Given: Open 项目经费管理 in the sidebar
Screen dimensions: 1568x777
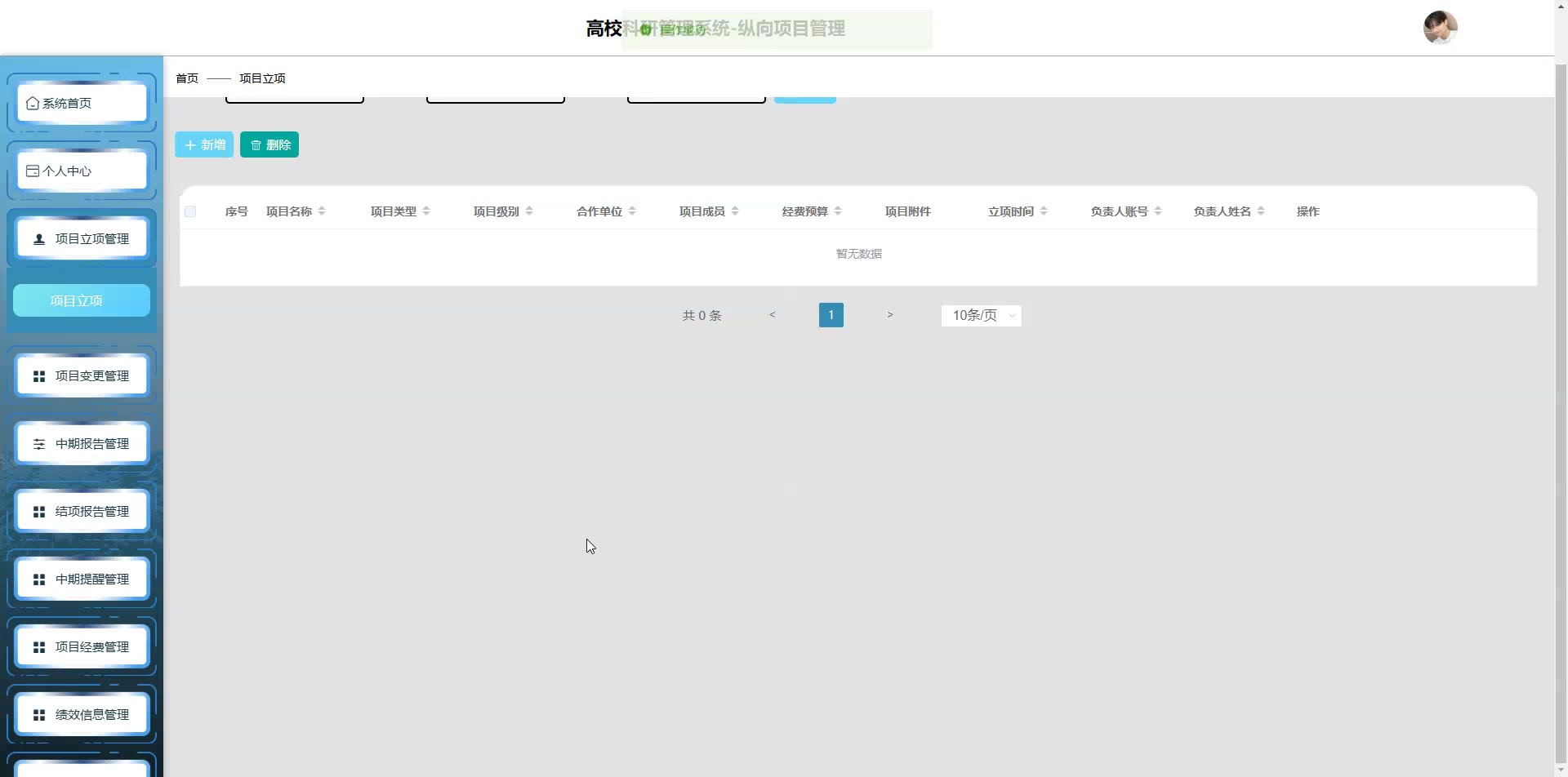Looking at the screenshot, I should pos(82,647).
